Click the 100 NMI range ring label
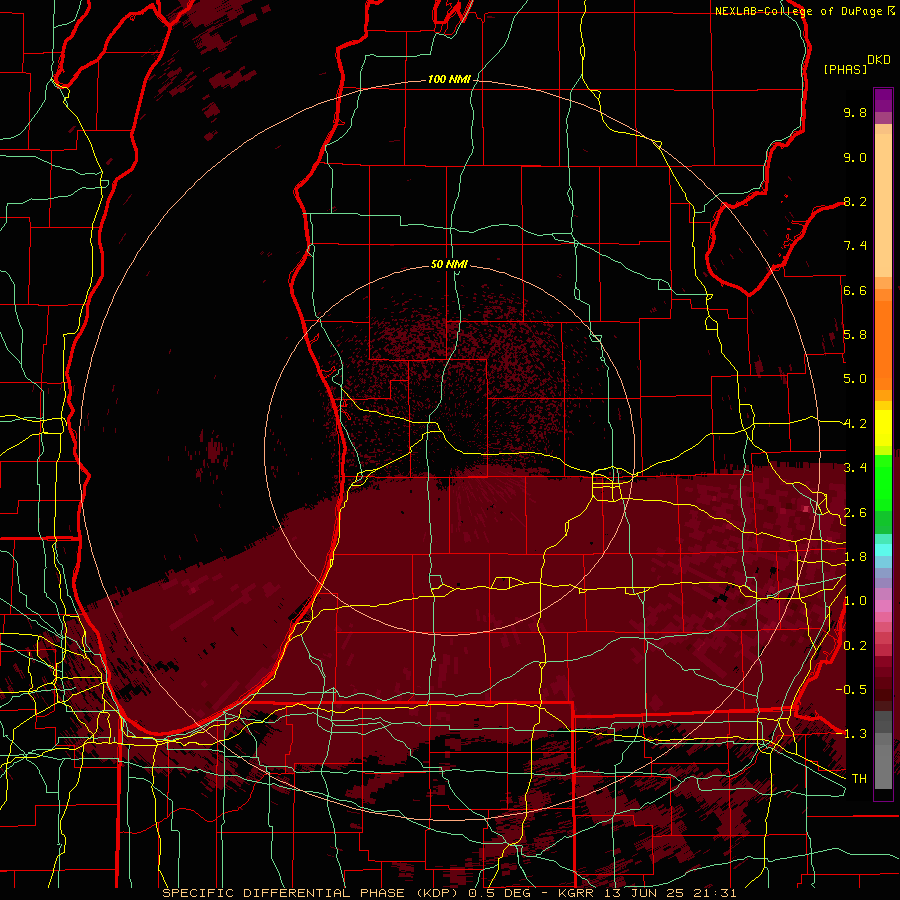Image resolution: width=900 pixels, height=900 pixels. (449, 79)
